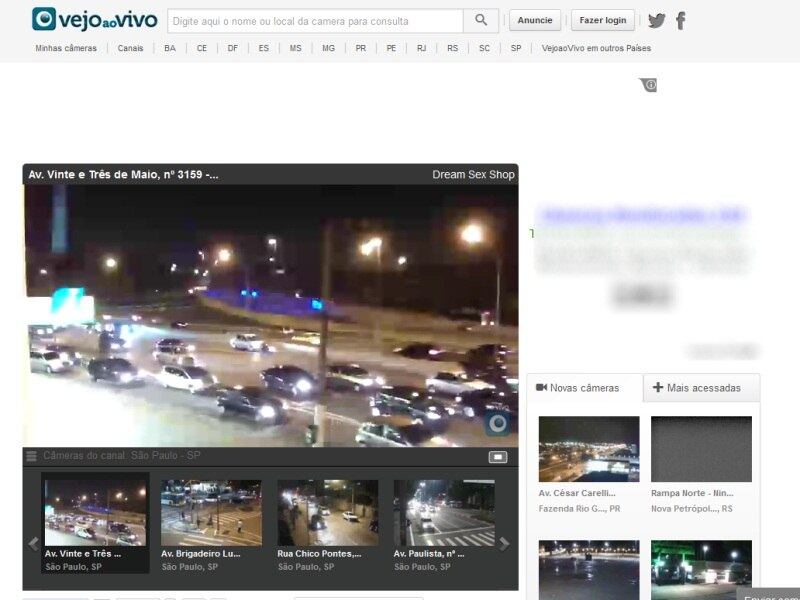This screenshot has width=800, height=600.
Task: Click Nova Petrópol..., RS location
Action: [691, 509]
